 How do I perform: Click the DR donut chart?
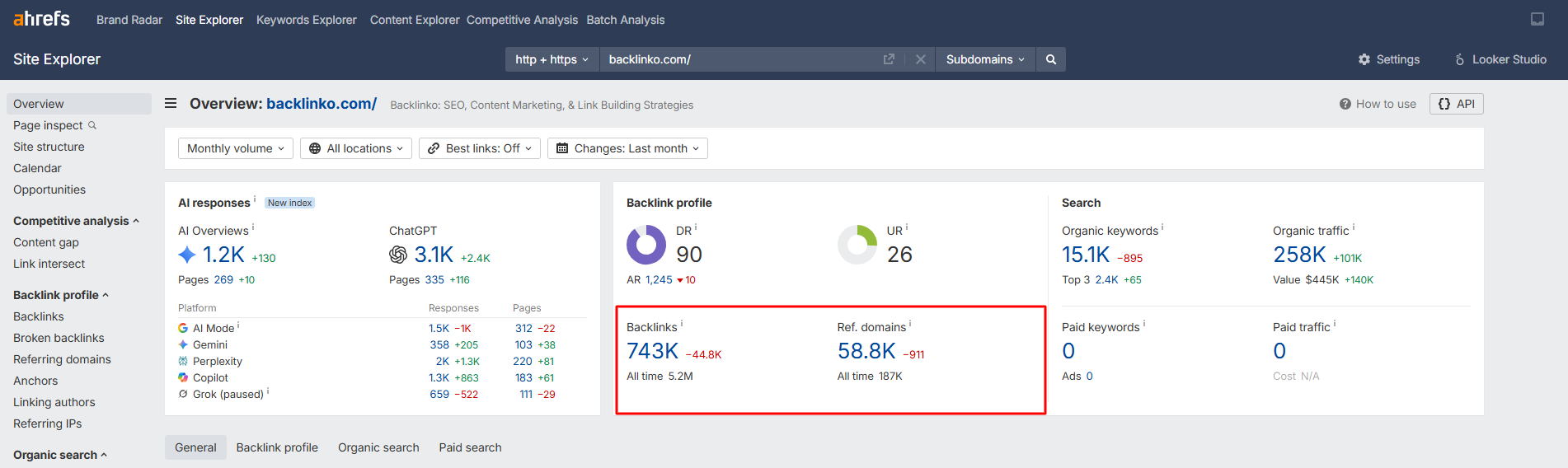pos(646,245)
